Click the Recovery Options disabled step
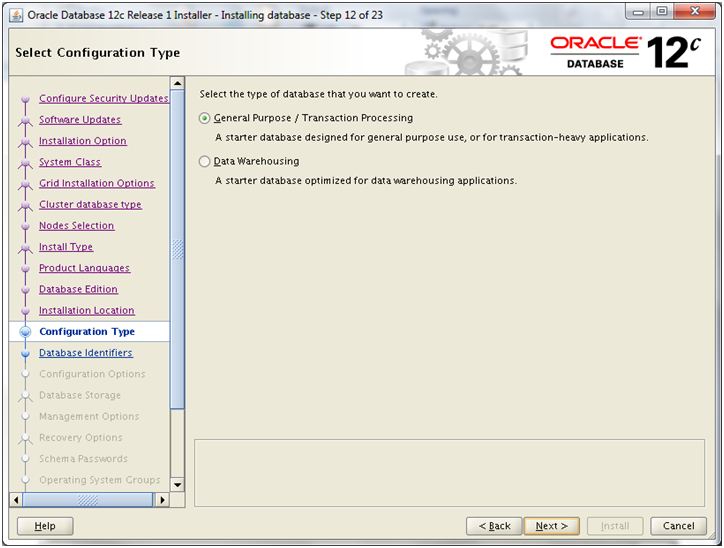The image size is (724, 548). click(x=81, y=438)
